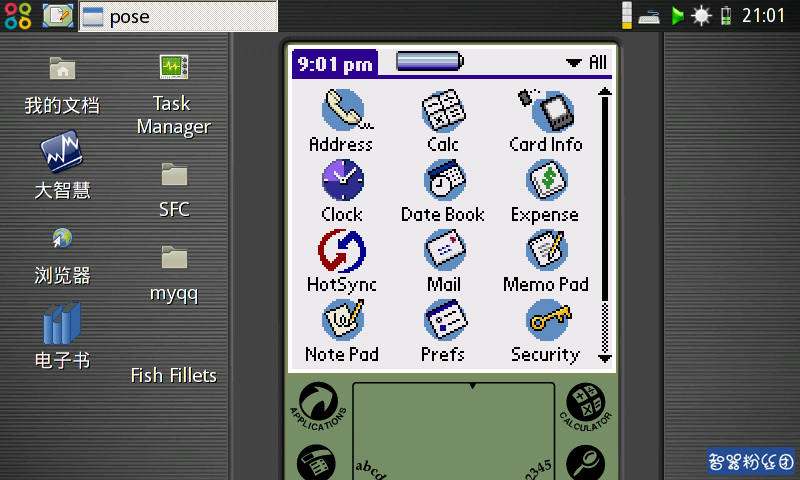Click the green play tray icon

click(677, 16)
